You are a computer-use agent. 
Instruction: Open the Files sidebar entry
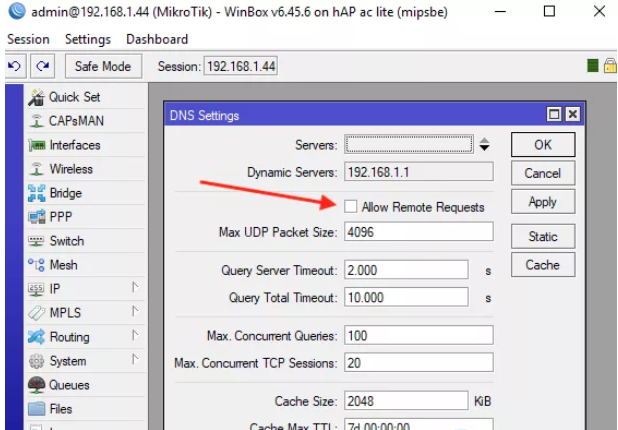60,409
